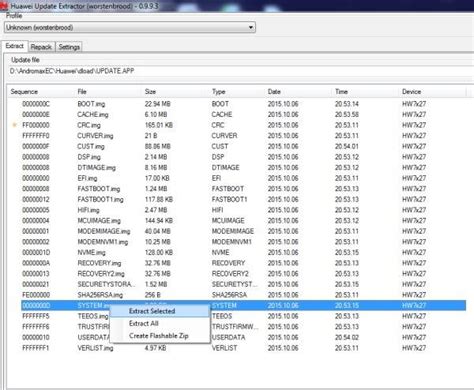Open the Profile dropdown arrow
Image resolution: width=474 pixels, height=390 pixels.
[251, 27]
